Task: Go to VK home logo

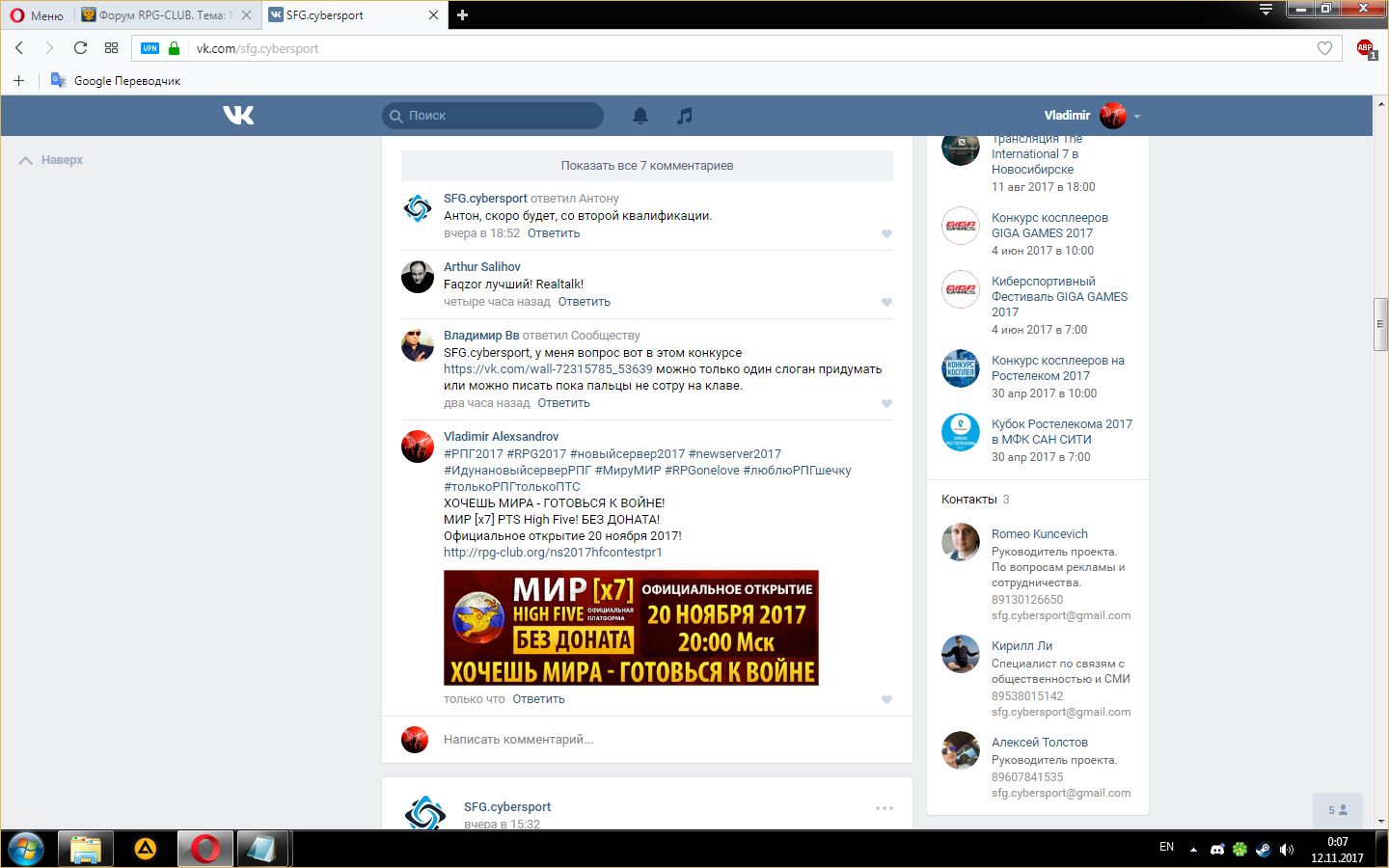Action: tap(238, 116)
